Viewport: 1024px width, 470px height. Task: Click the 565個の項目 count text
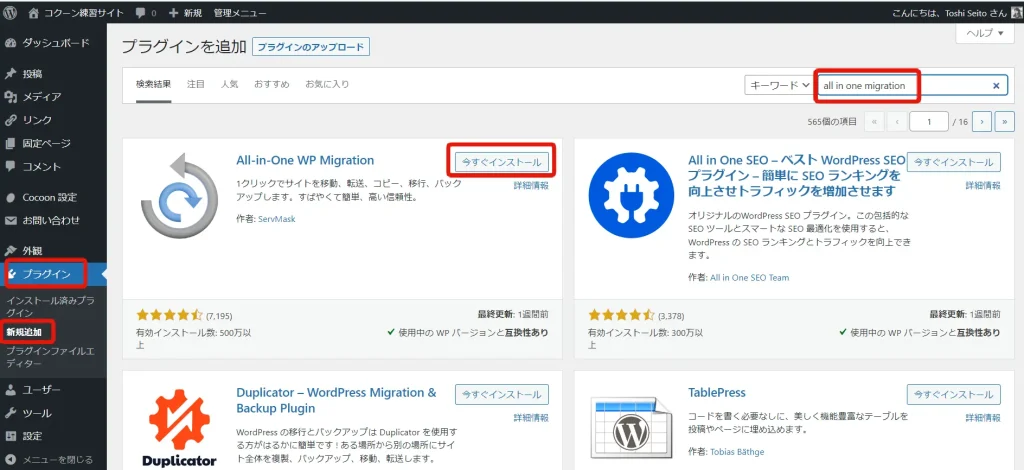[831, 122]
